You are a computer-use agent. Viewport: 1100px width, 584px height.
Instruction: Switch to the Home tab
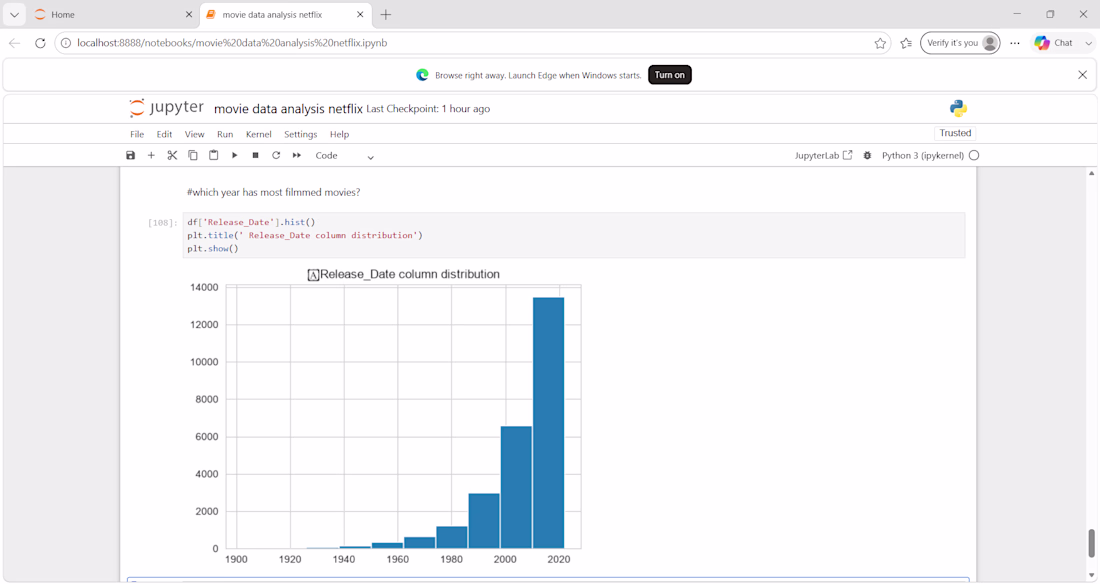click(112, 14)
